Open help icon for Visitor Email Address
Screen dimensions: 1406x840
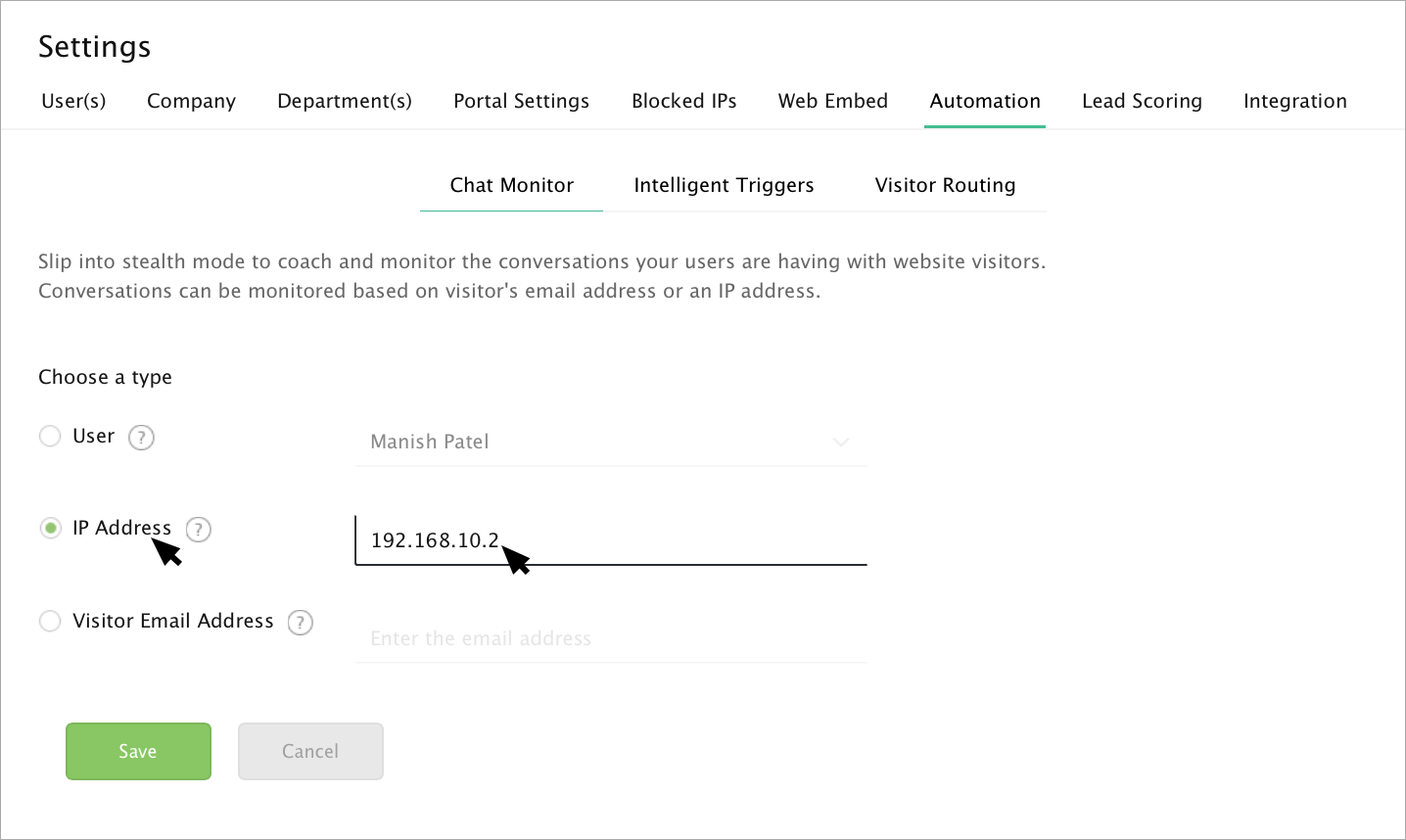coord(301,623)
